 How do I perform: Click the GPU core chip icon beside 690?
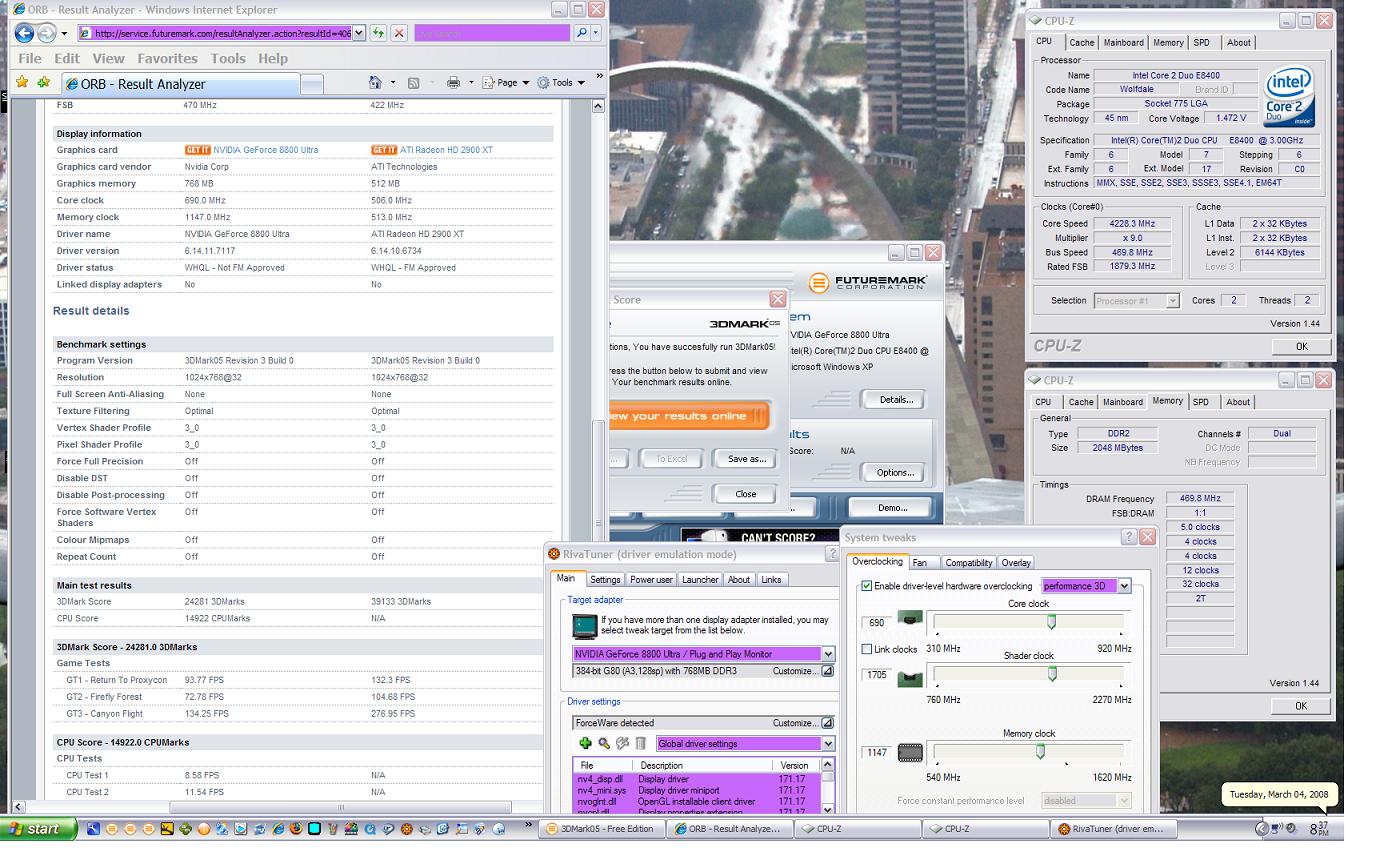pos(909,621)
